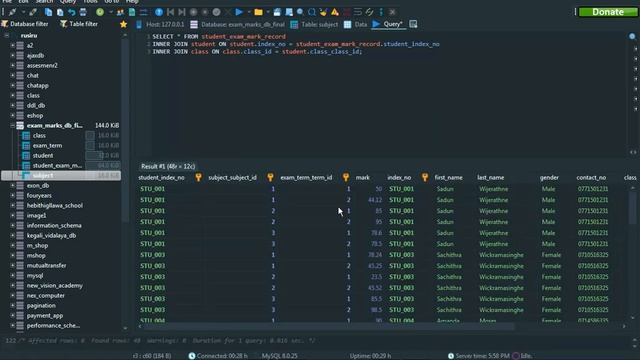640x360 pixels.
Task: Click the favorites star icon
Action: pyautogui.click(x=123, y=24)
